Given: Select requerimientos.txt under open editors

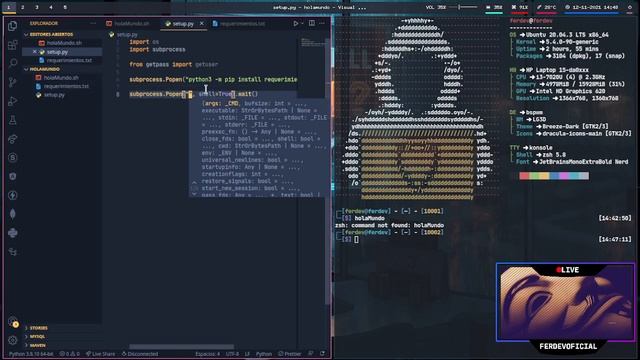Looking at the screenshot, I should [61, 60].
